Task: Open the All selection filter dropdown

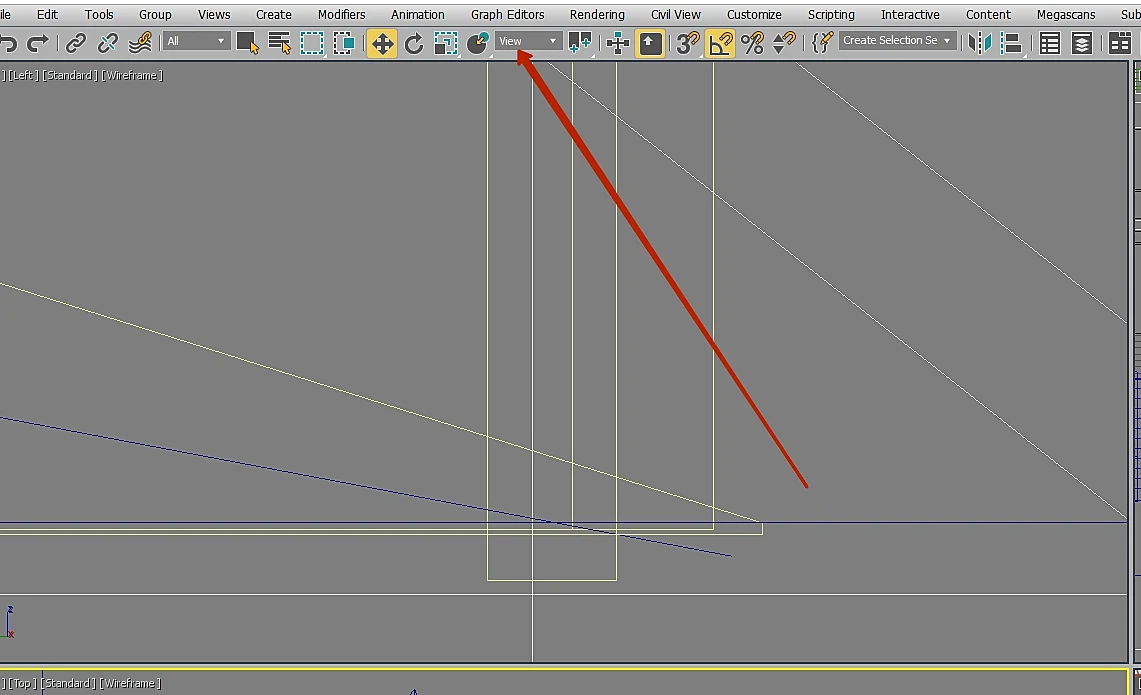Action: 195,41
